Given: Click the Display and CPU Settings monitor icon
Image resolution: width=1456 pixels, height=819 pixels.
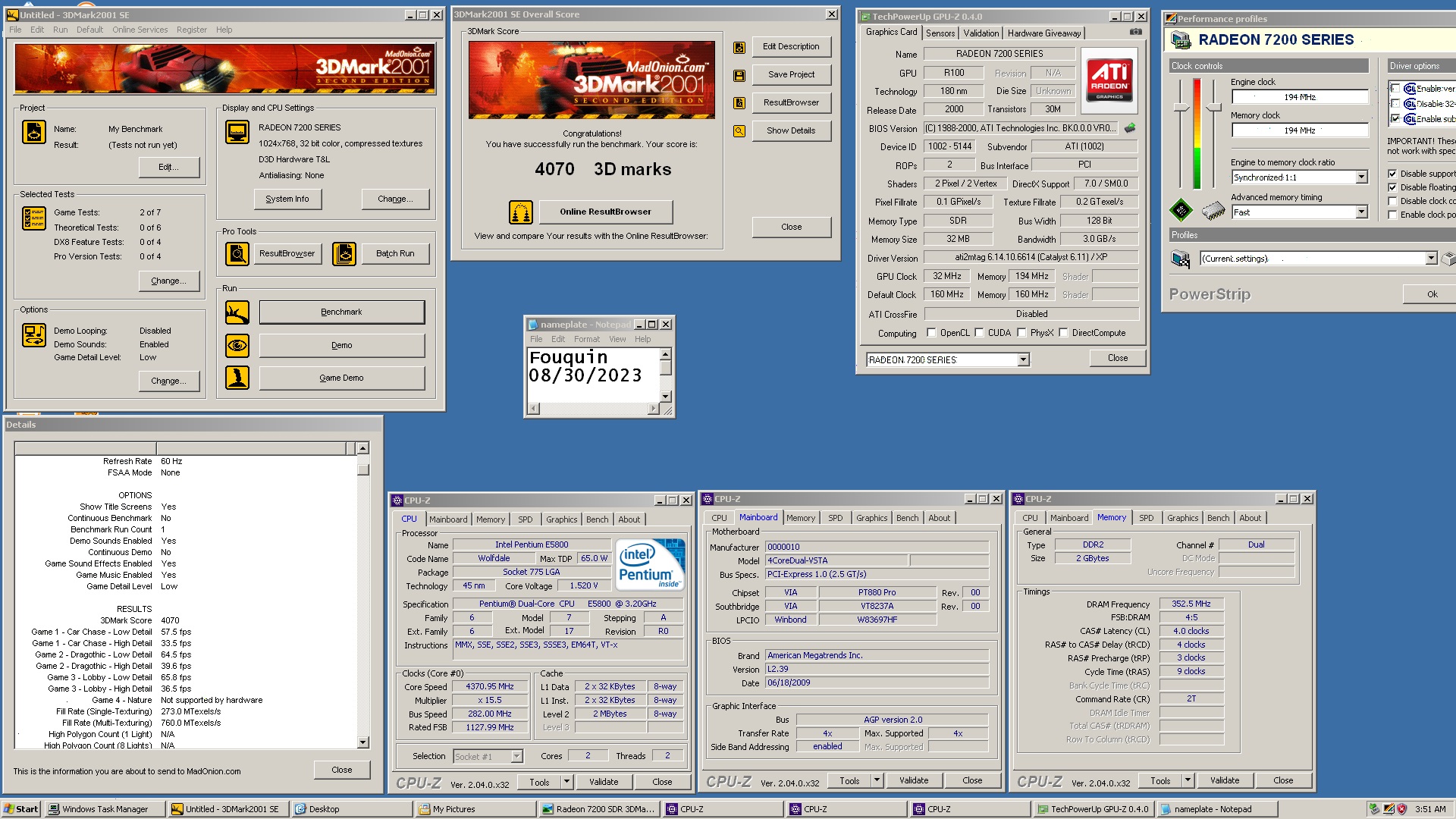Looking at the screenshot, I should coord(237,132).
